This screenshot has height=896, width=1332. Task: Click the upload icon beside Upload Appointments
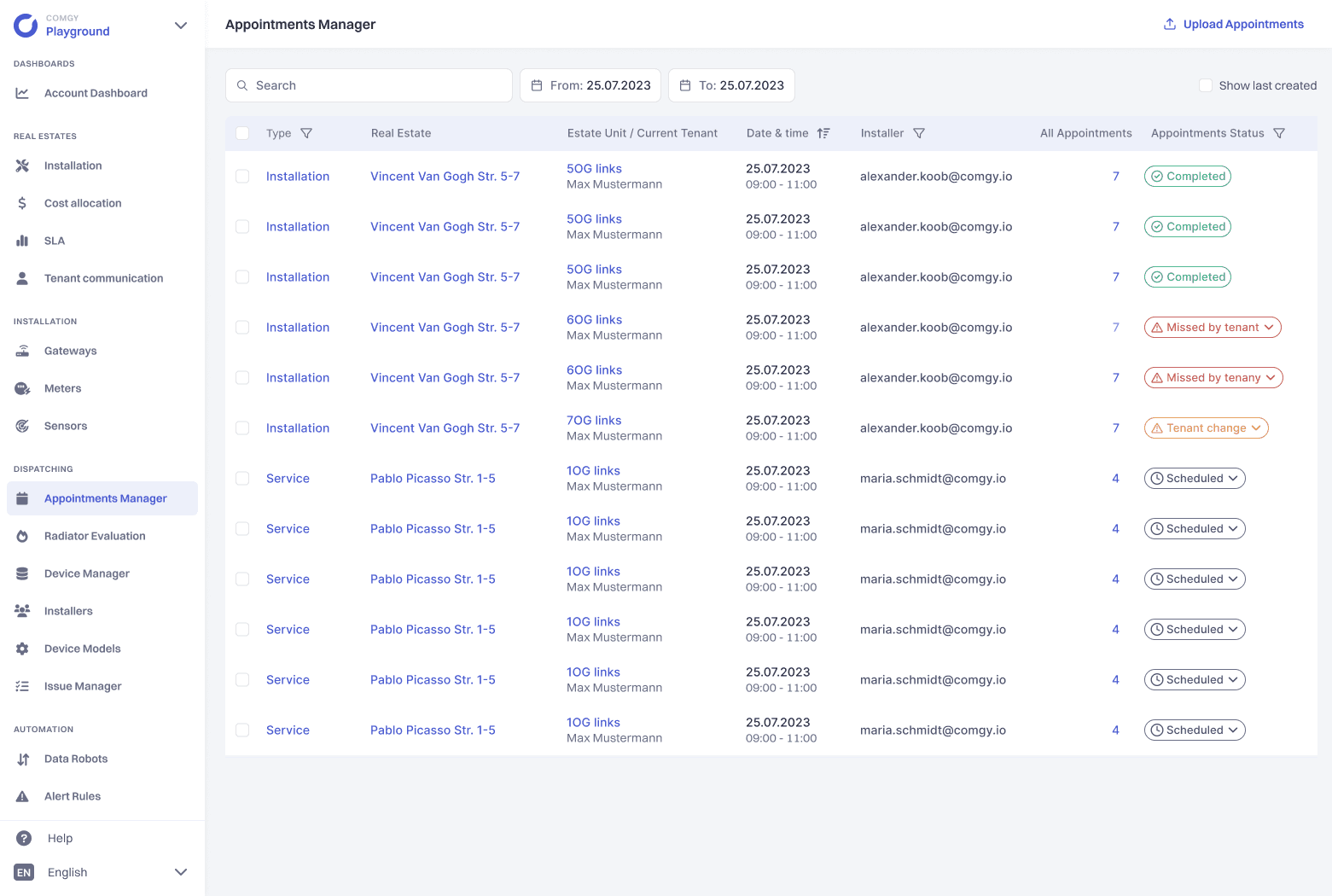tap(1170, 24)
